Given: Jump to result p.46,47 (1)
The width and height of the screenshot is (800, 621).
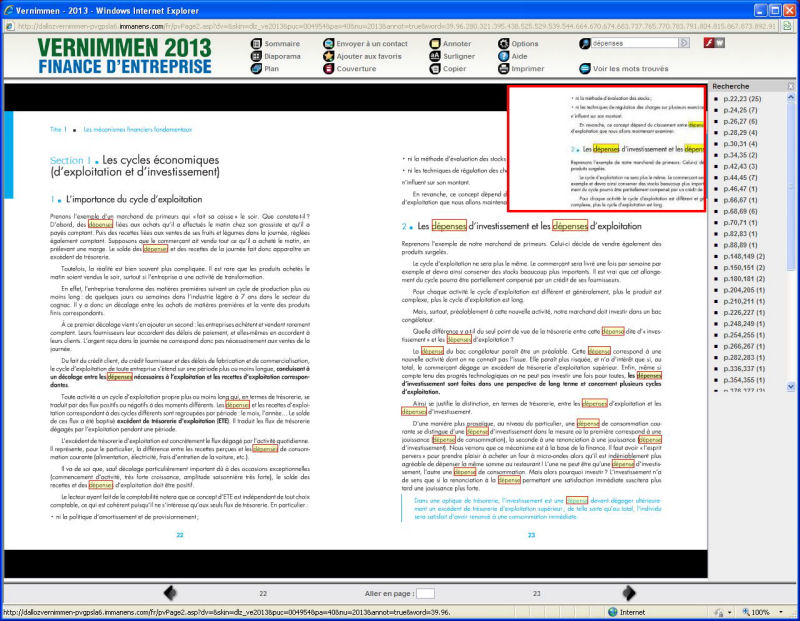Looking at the screenshot, I should pyautogui.click(x=740, y=189).
